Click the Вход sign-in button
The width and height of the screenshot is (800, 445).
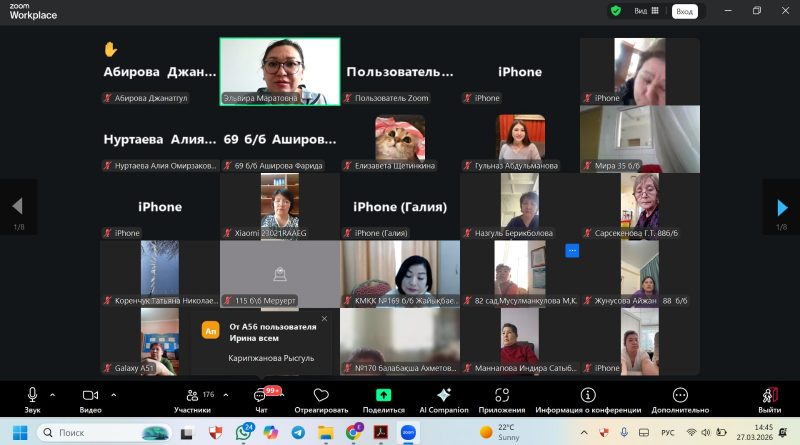(x=684, y=11)
